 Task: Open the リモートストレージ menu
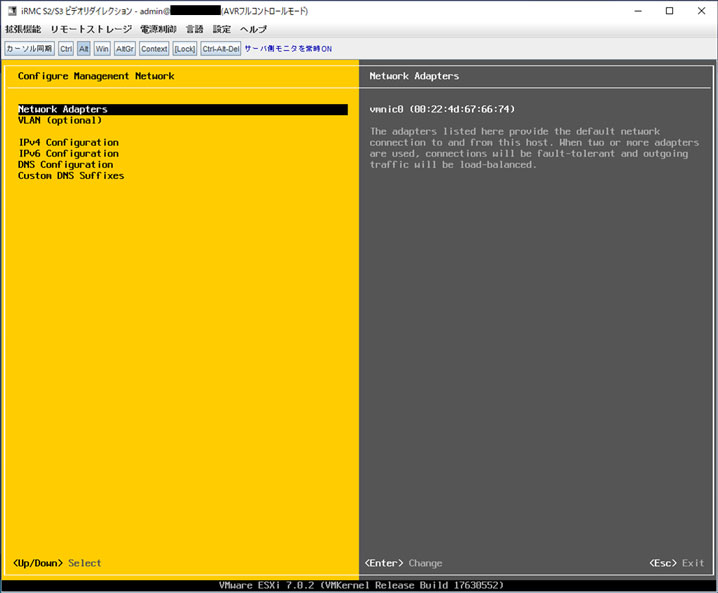(91, 29)
